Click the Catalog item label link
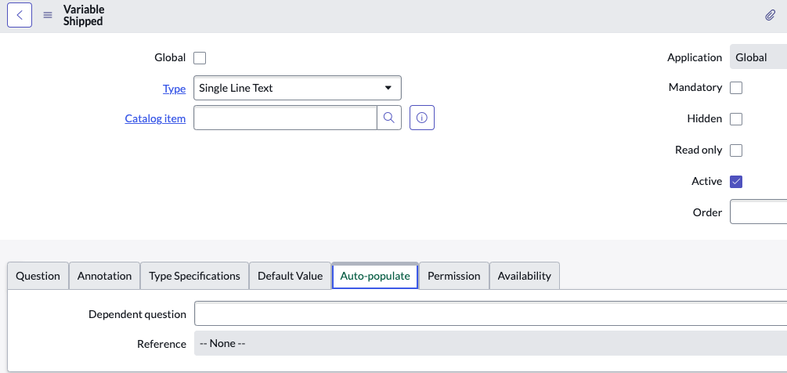 tap(155, 118)
